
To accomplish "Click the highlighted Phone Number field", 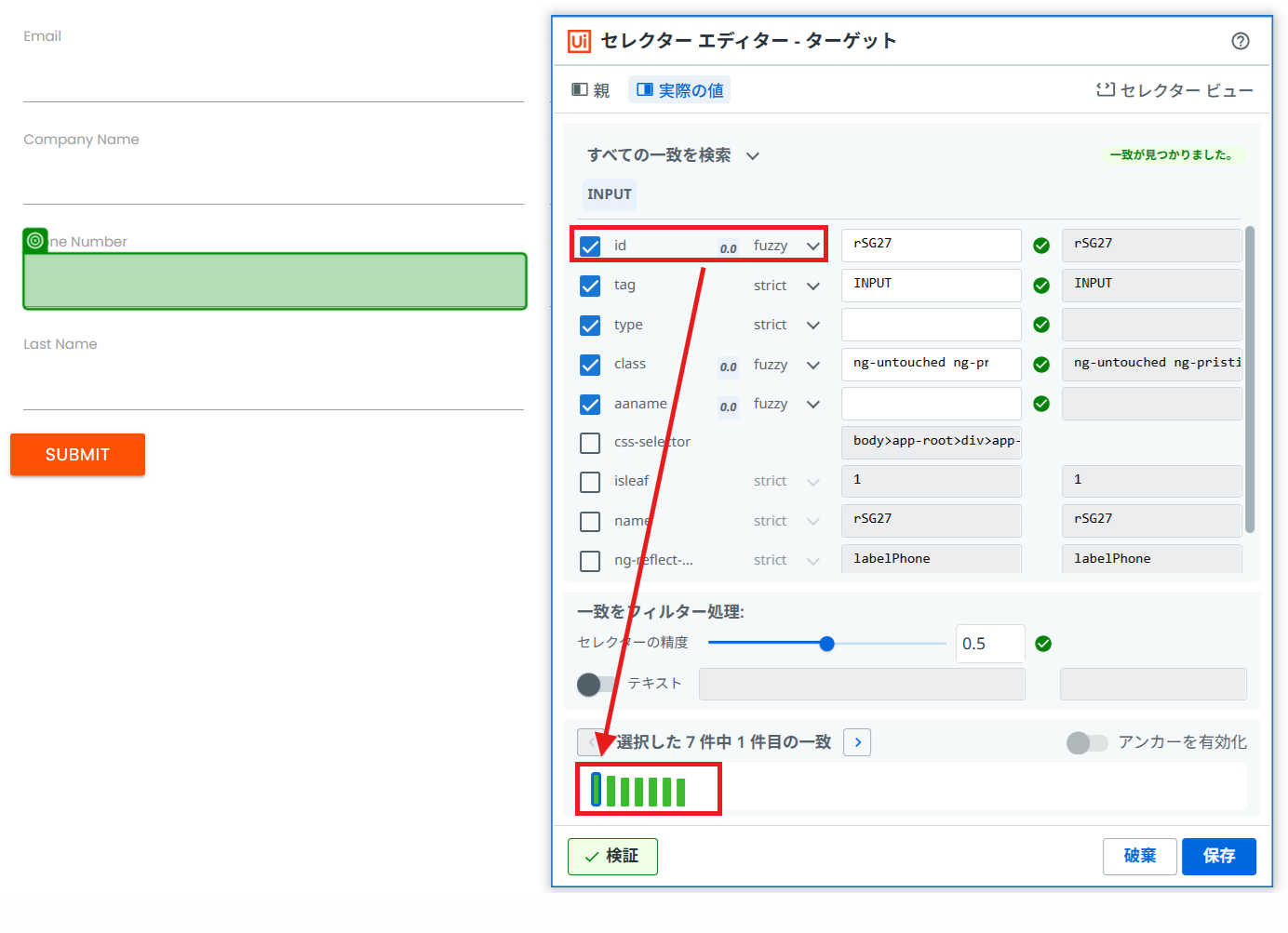I will [x=275, y=281].
